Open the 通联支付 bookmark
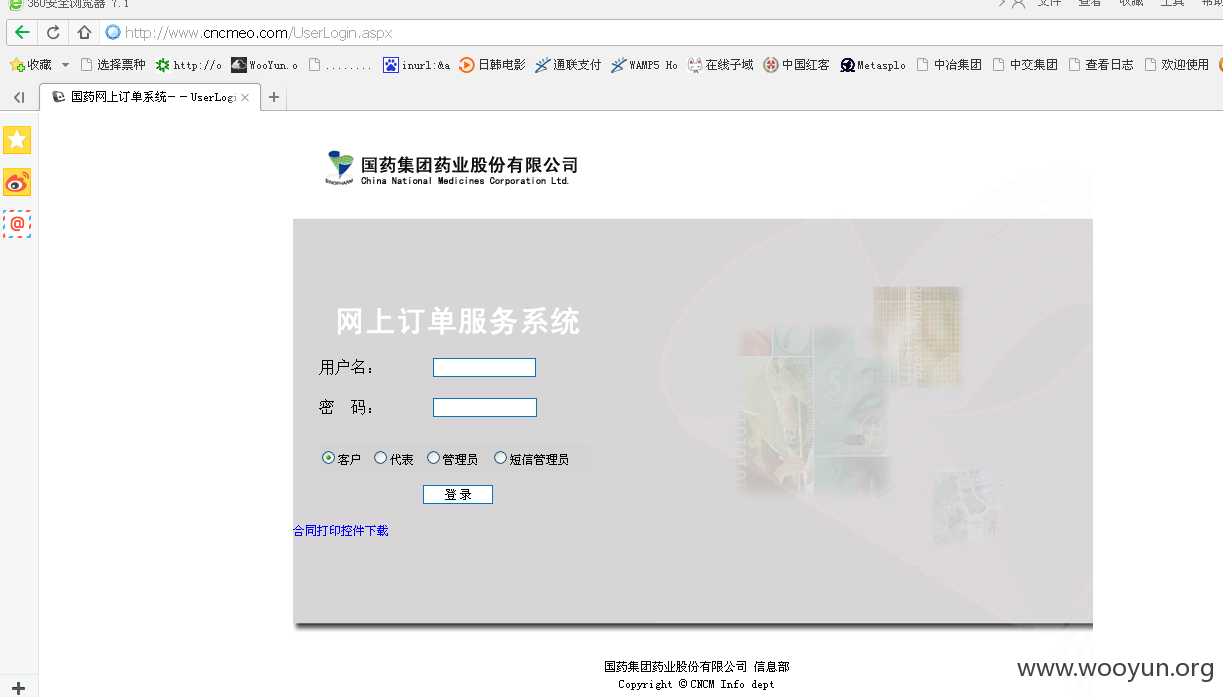1223x697 pixels. point(568,65)
